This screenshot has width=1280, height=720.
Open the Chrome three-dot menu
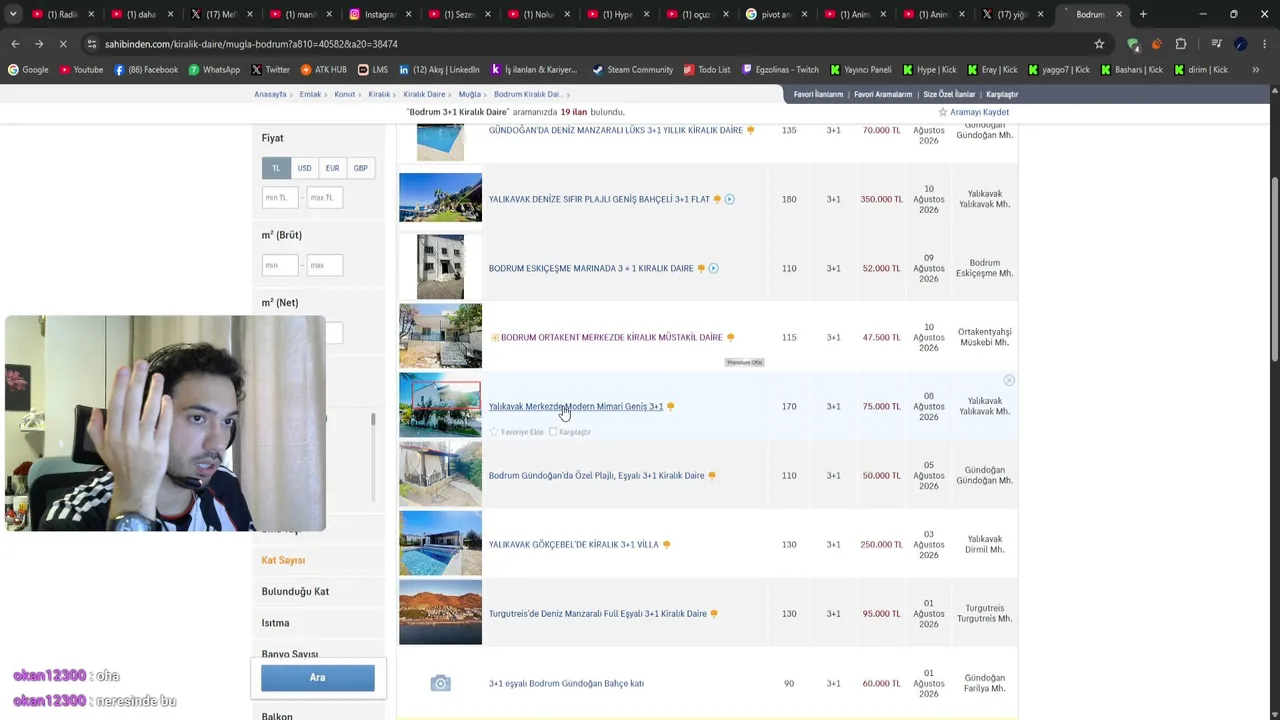point(1264,44)
